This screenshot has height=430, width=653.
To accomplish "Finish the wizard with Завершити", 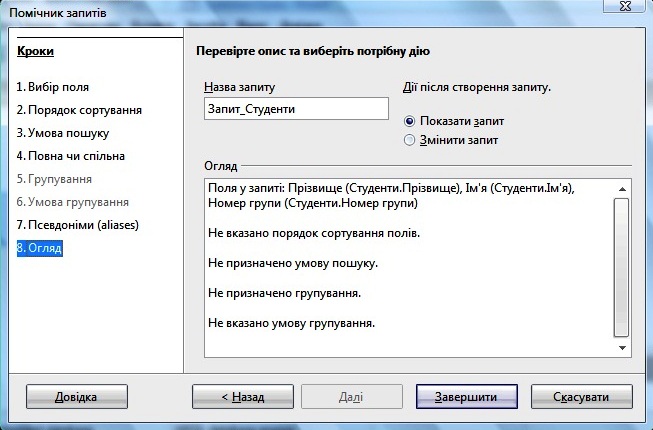I will (x=466, y=397).
